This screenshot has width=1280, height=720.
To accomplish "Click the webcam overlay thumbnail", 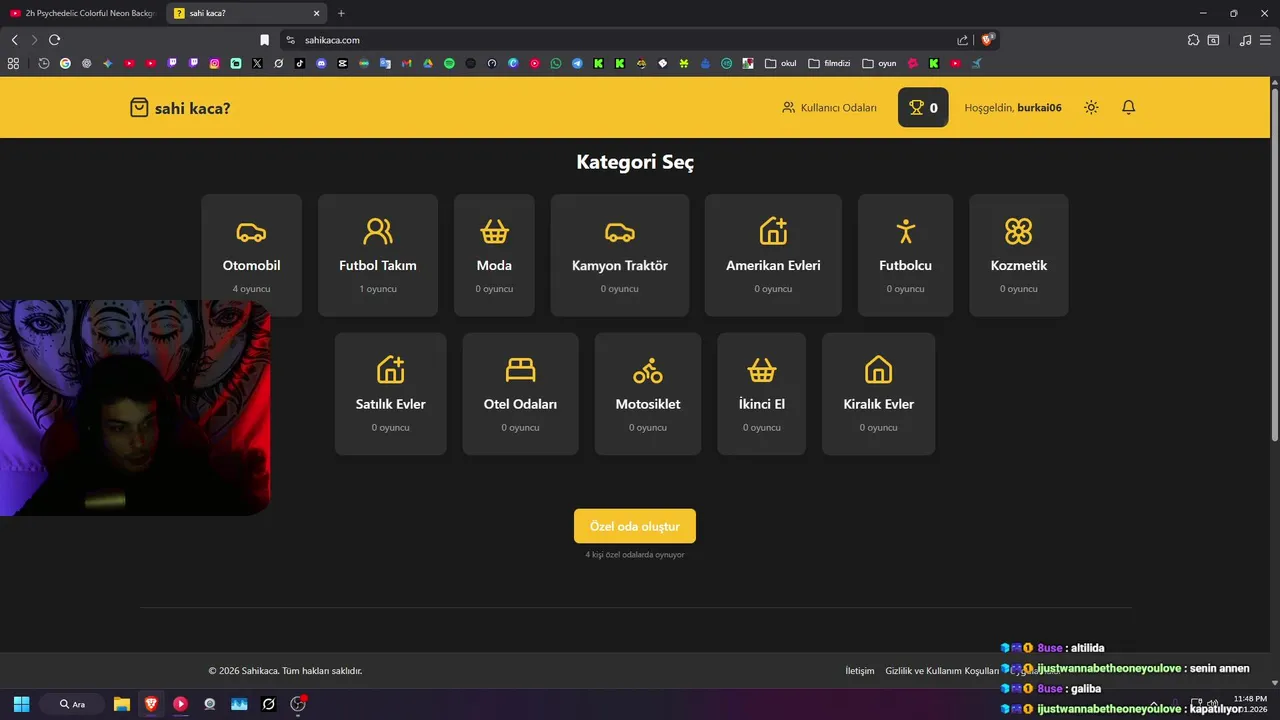I will tap(135, 408).
